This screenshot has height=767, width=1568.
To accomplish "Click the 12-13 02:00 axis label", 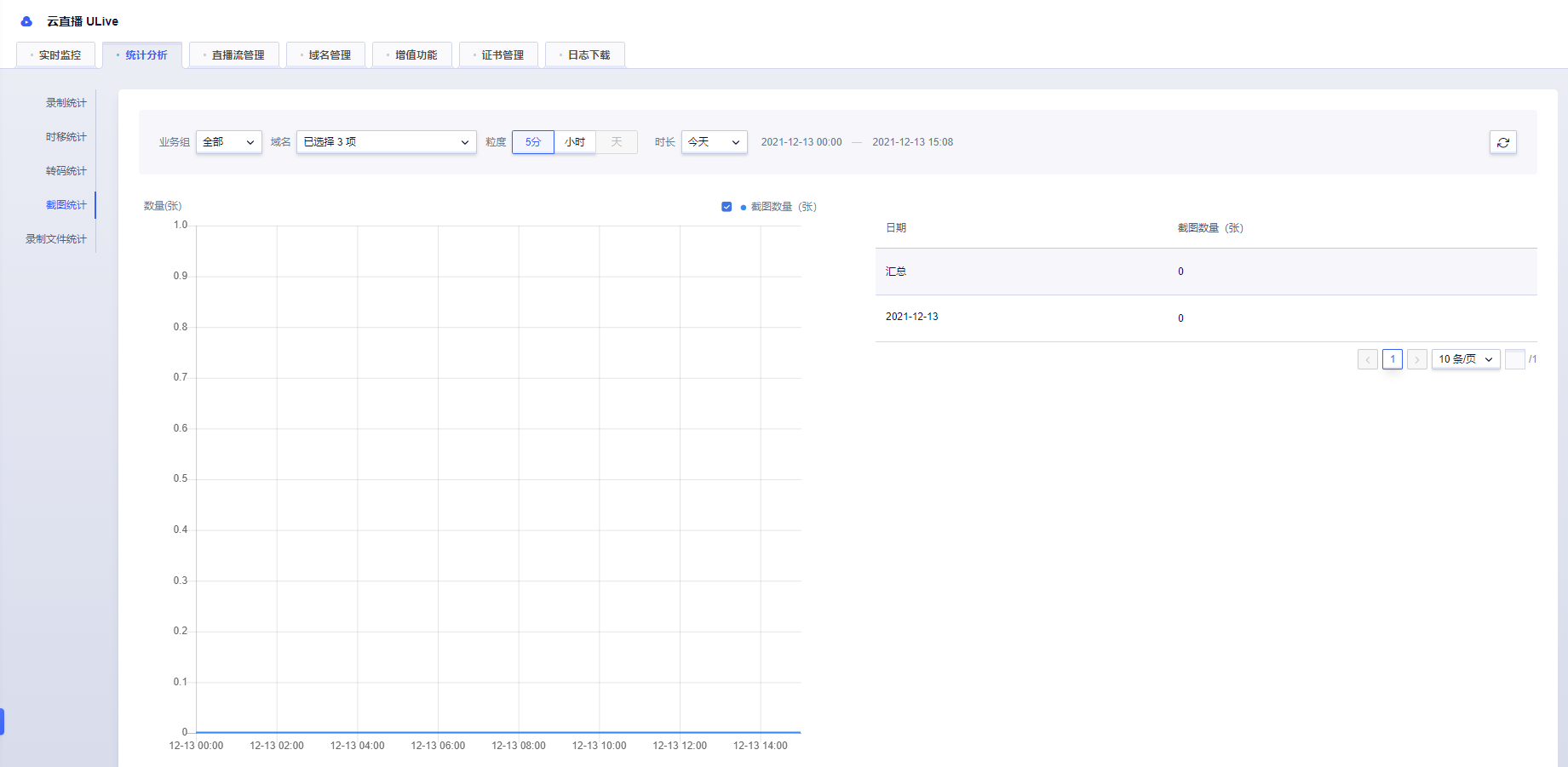I will (277, 746).
